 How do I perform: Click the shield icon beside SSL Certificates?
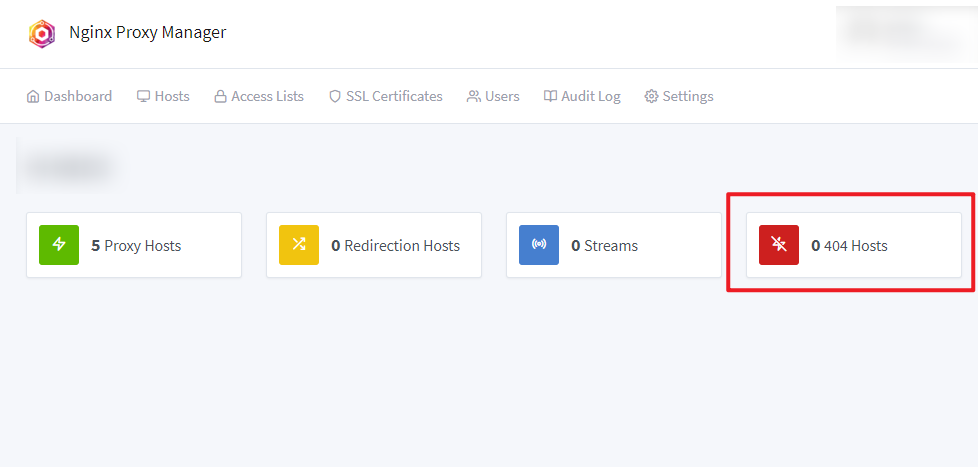coord(335,97)
